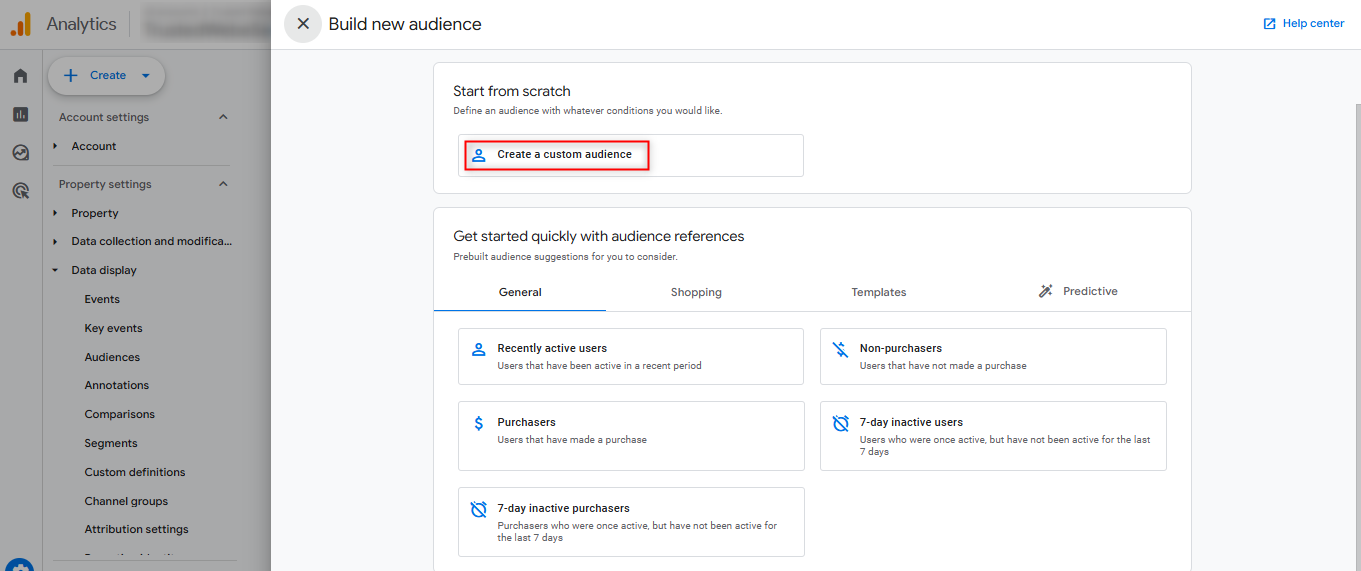Click the person icon on Recently active users
Image resolution: width=1361 pixels, height=571 pixels.
479,349
